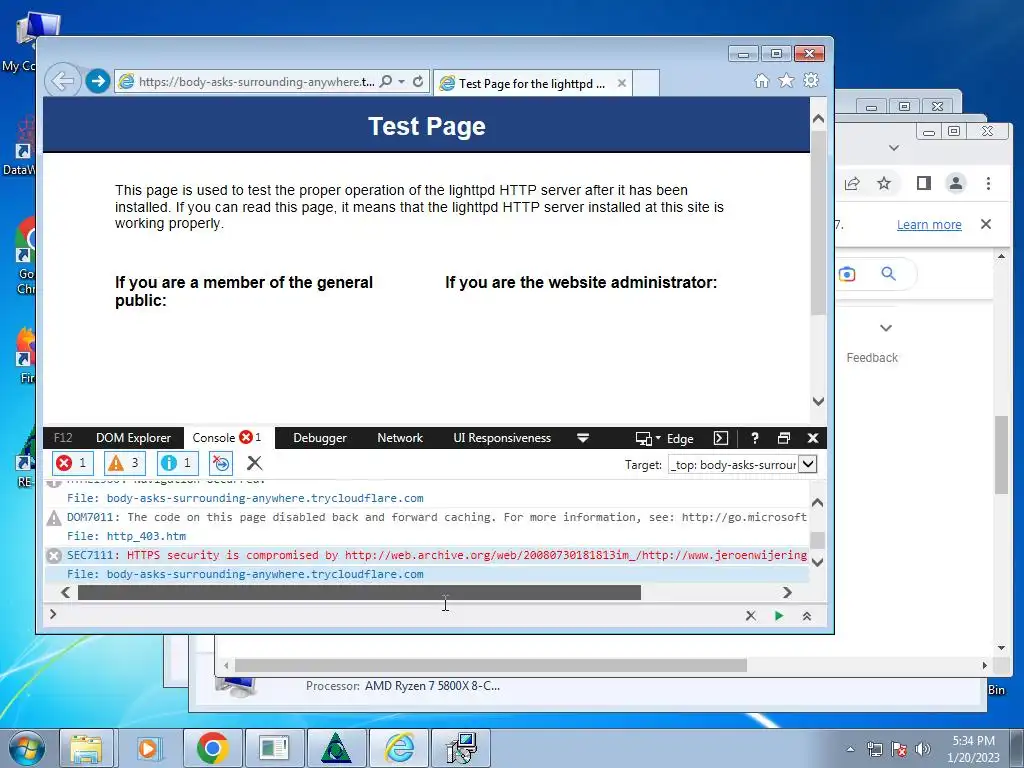Unpin the developer tools window

coord(784,438)
